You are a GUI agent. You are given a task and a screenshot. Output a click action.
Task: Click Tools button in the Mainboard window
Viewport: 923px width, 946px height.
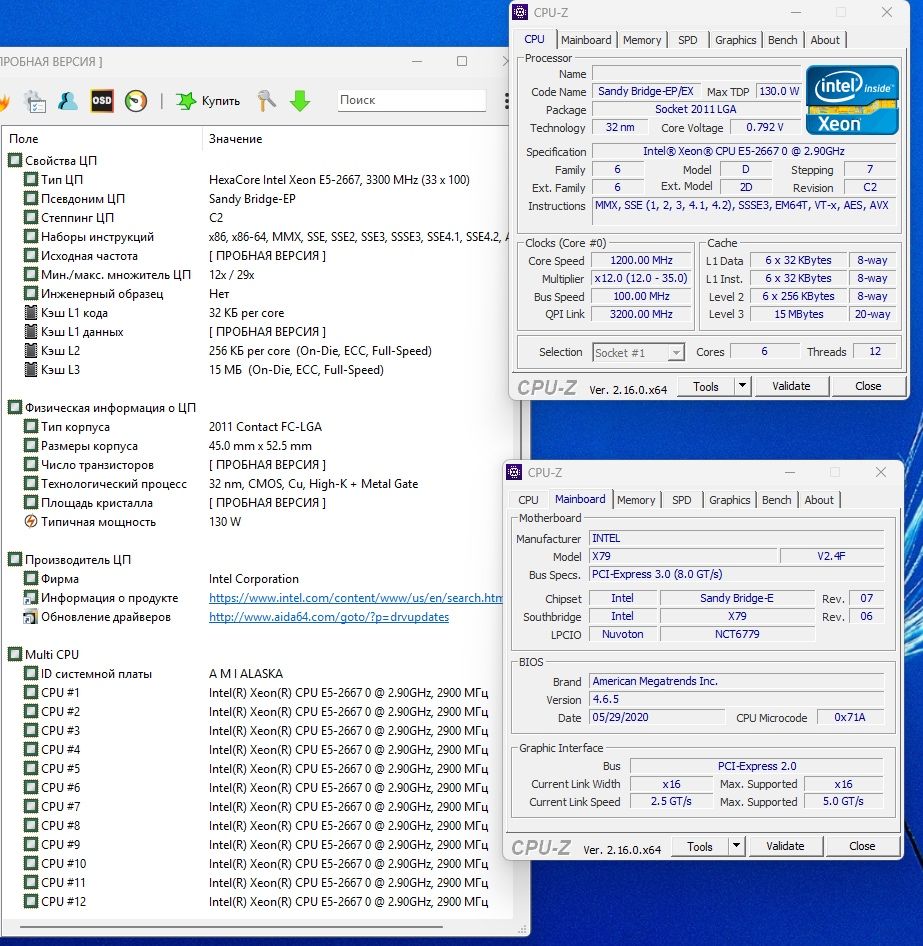tap(700, 846)
